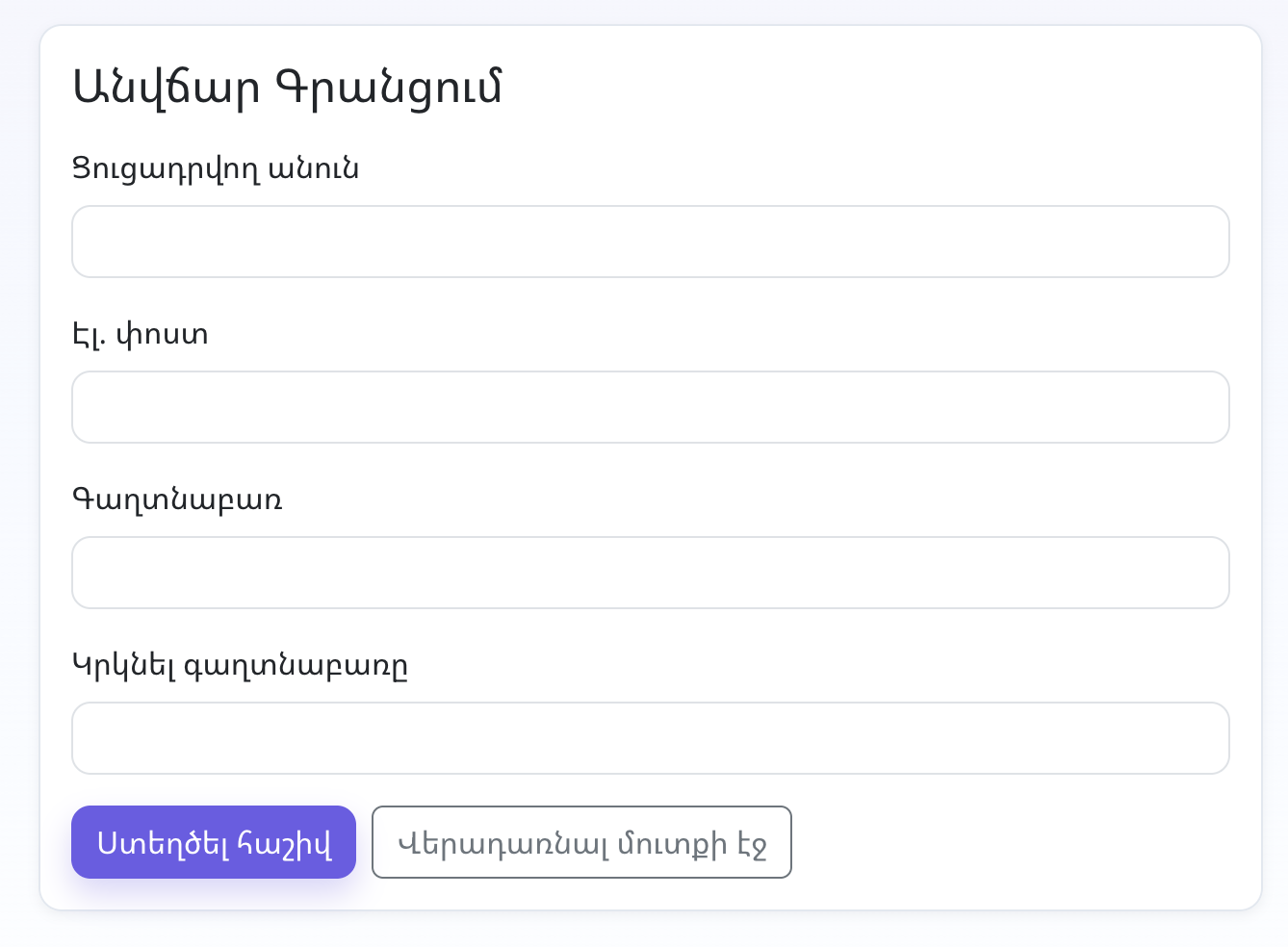Return to login page using outlined button
The width and height of the screenshot is (1288, 947).
tap(581, 842)
